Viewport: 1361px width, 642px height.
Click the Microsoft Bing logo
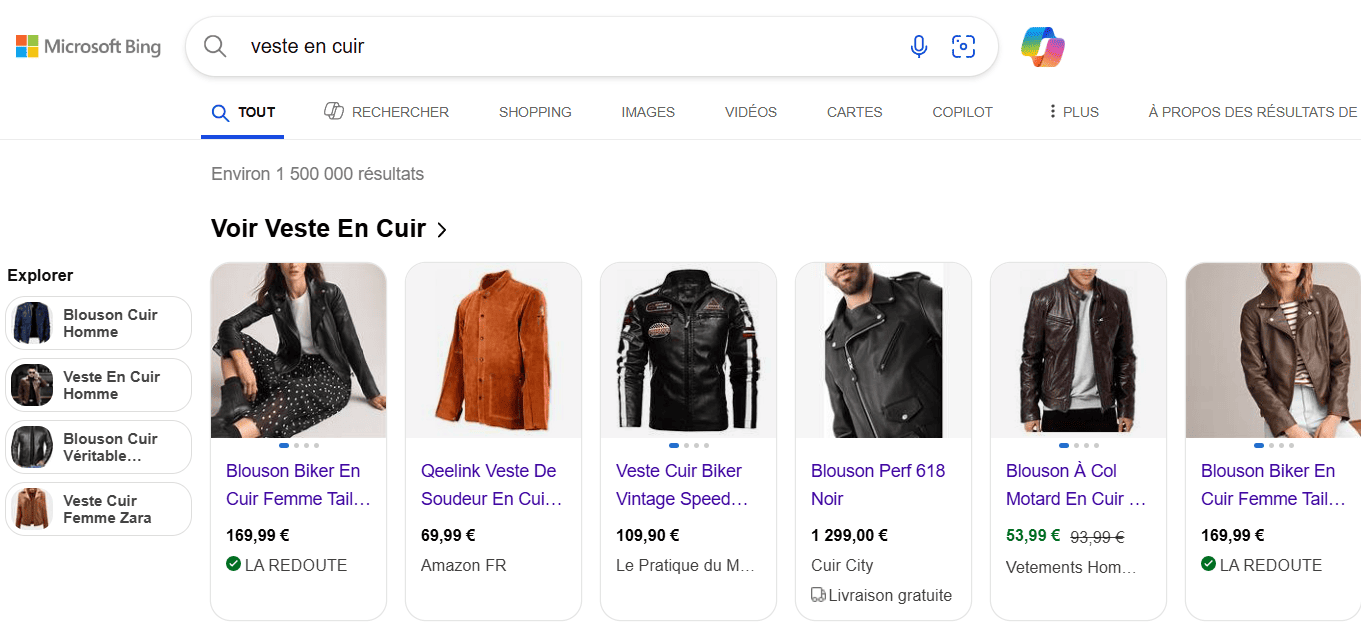pyautogui.click(x=88, y=46)
